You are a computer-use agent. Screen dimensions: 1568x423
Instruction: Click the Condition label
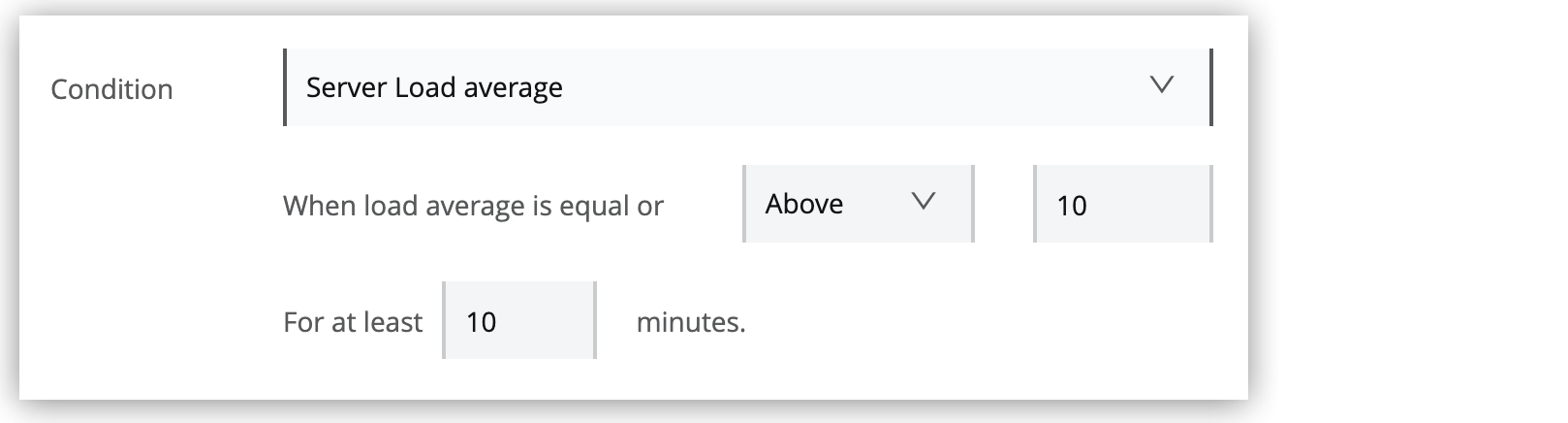[x=111, y=89]
